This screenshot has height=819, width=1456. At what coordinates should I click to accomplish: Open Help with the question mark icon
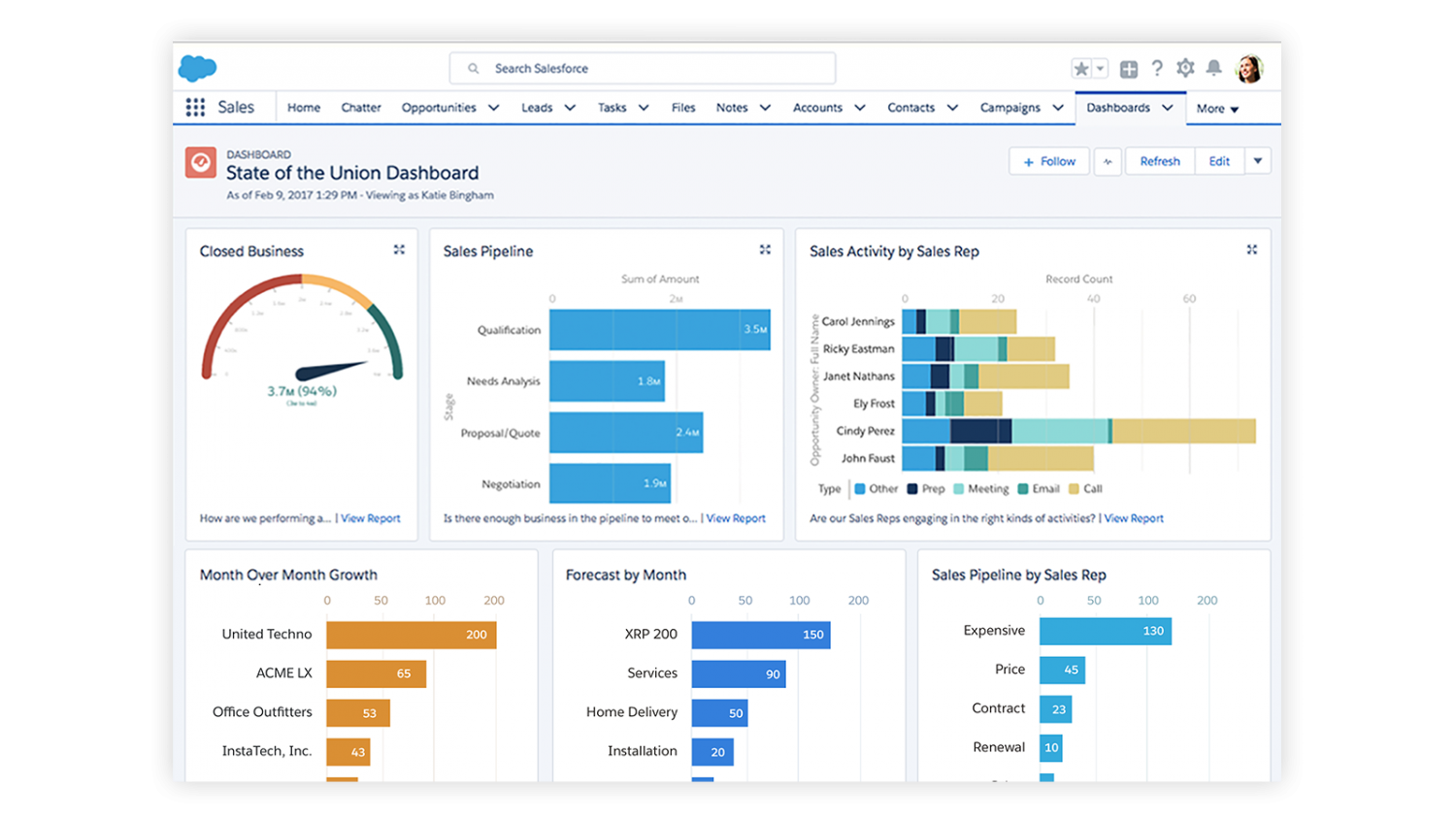pyautogui.click(x=1157, y=68)
